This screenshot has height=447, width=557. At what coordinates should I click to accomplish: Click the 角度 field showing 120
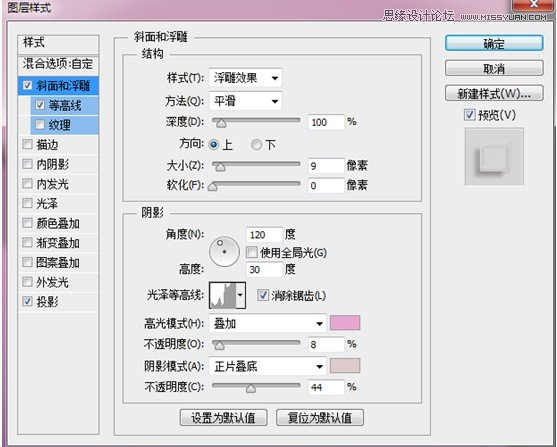tap(264, 235)
